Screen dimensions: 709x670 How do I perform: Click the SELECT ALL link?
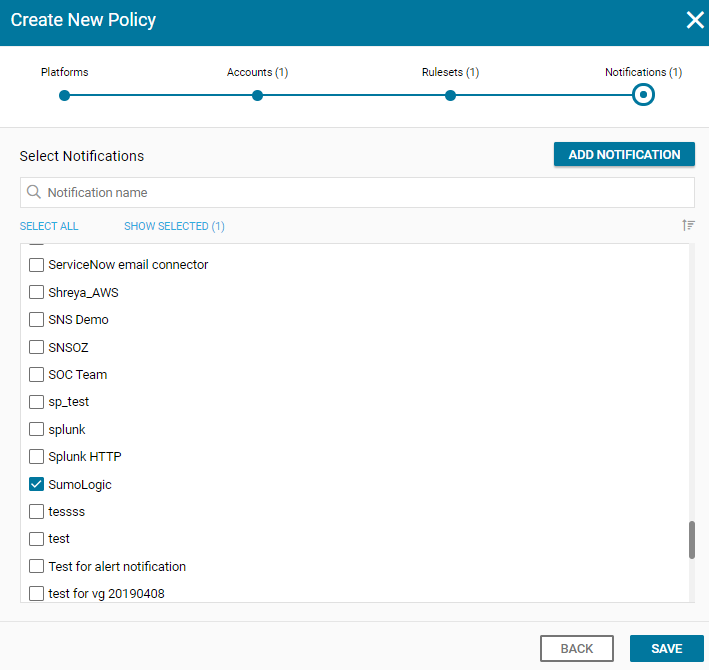click(x=49, y=226)
